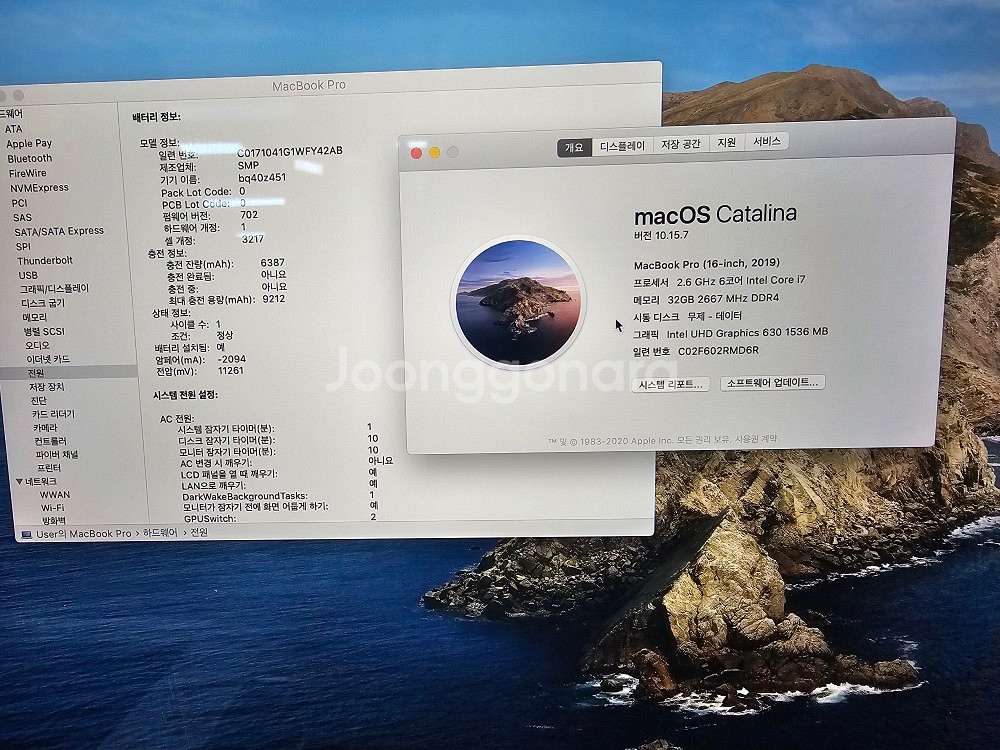This screenshot has height=750, width=1000.
Task: Select Apple Pay in the sidebar
Action: (29, 143)
